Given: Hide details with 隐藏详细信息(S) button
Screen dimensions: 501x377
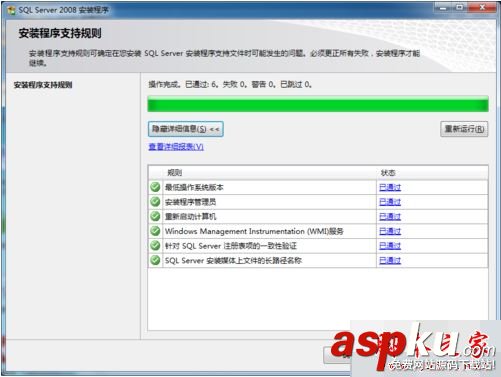Looking at the screenshot, I should [x=186, y=129].
